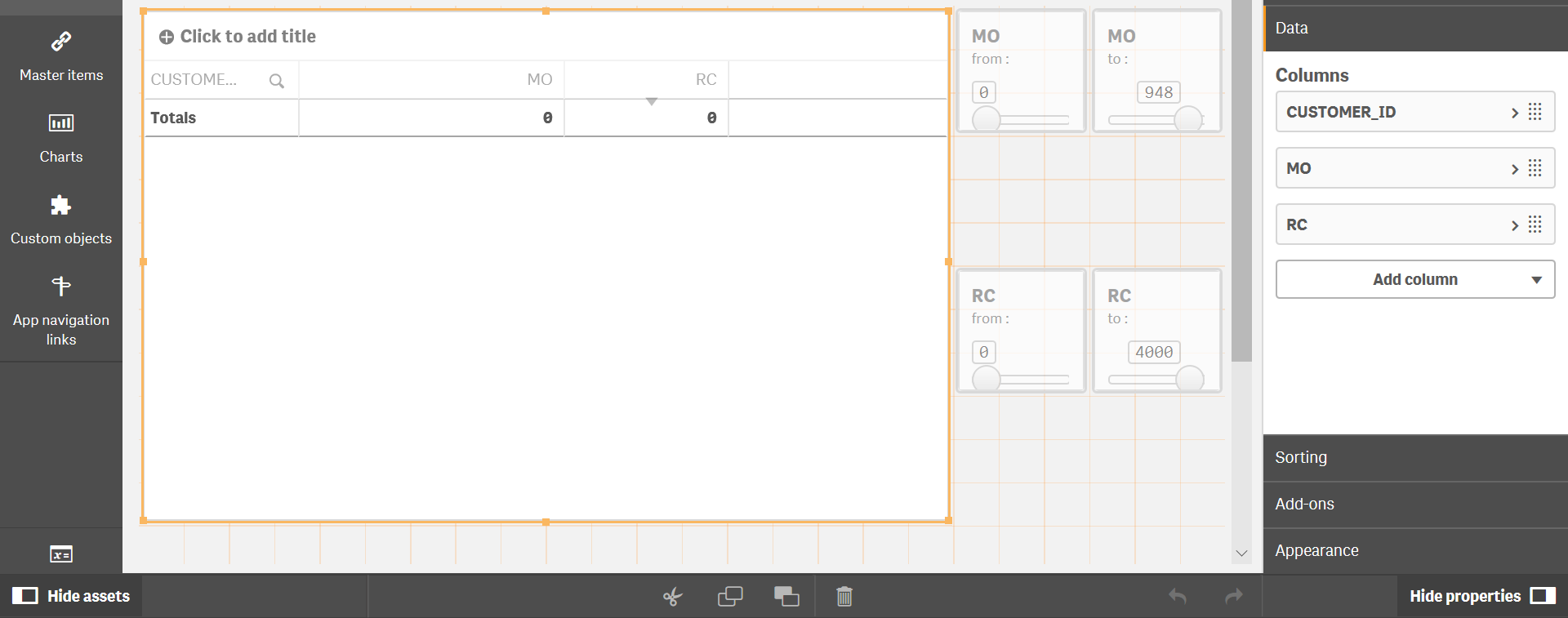The width and height of the screenshot is (1568, 618).
Task: Open App navigation links panel
Action: [61, 310]
